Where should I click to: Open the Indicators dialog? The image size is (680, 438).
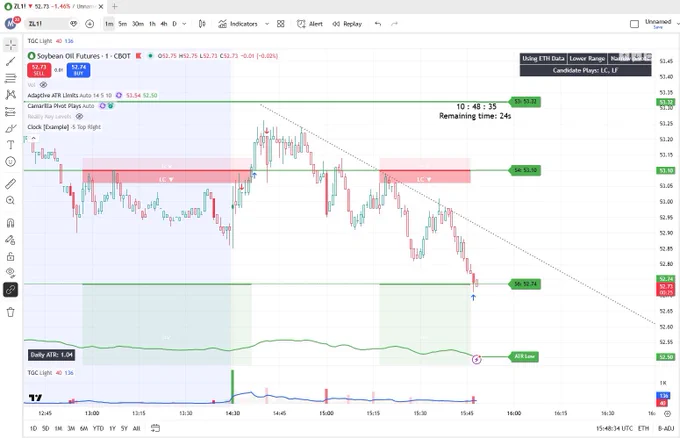pos(238,24)
